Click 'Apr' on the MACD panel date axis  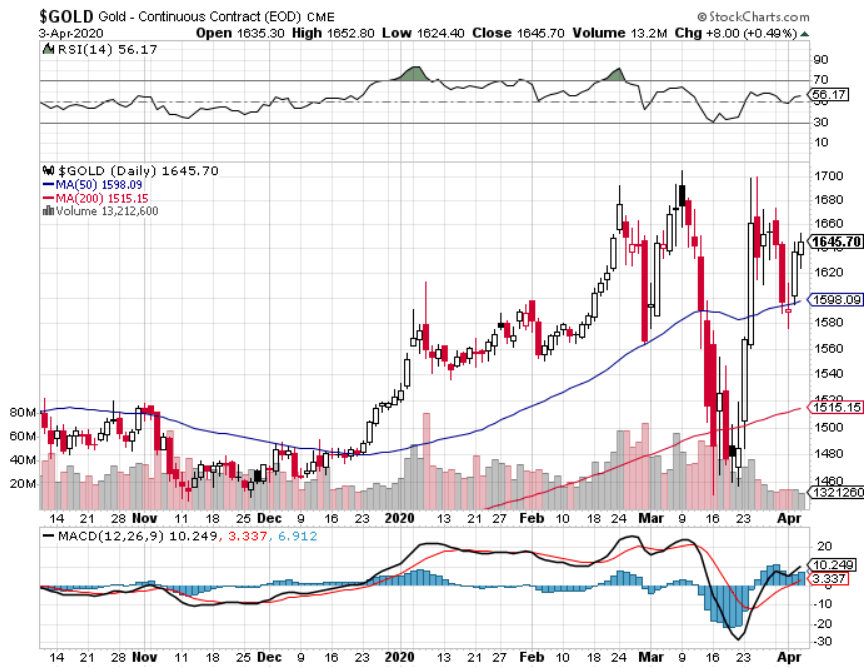789,657
